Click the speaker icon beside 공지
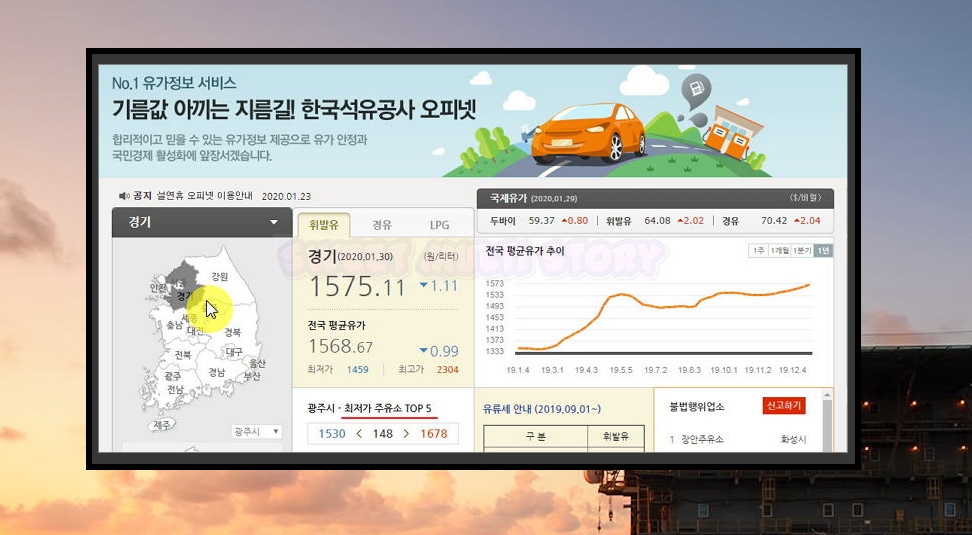The height and width of the screenshot is (535, 972). point(123,196)
